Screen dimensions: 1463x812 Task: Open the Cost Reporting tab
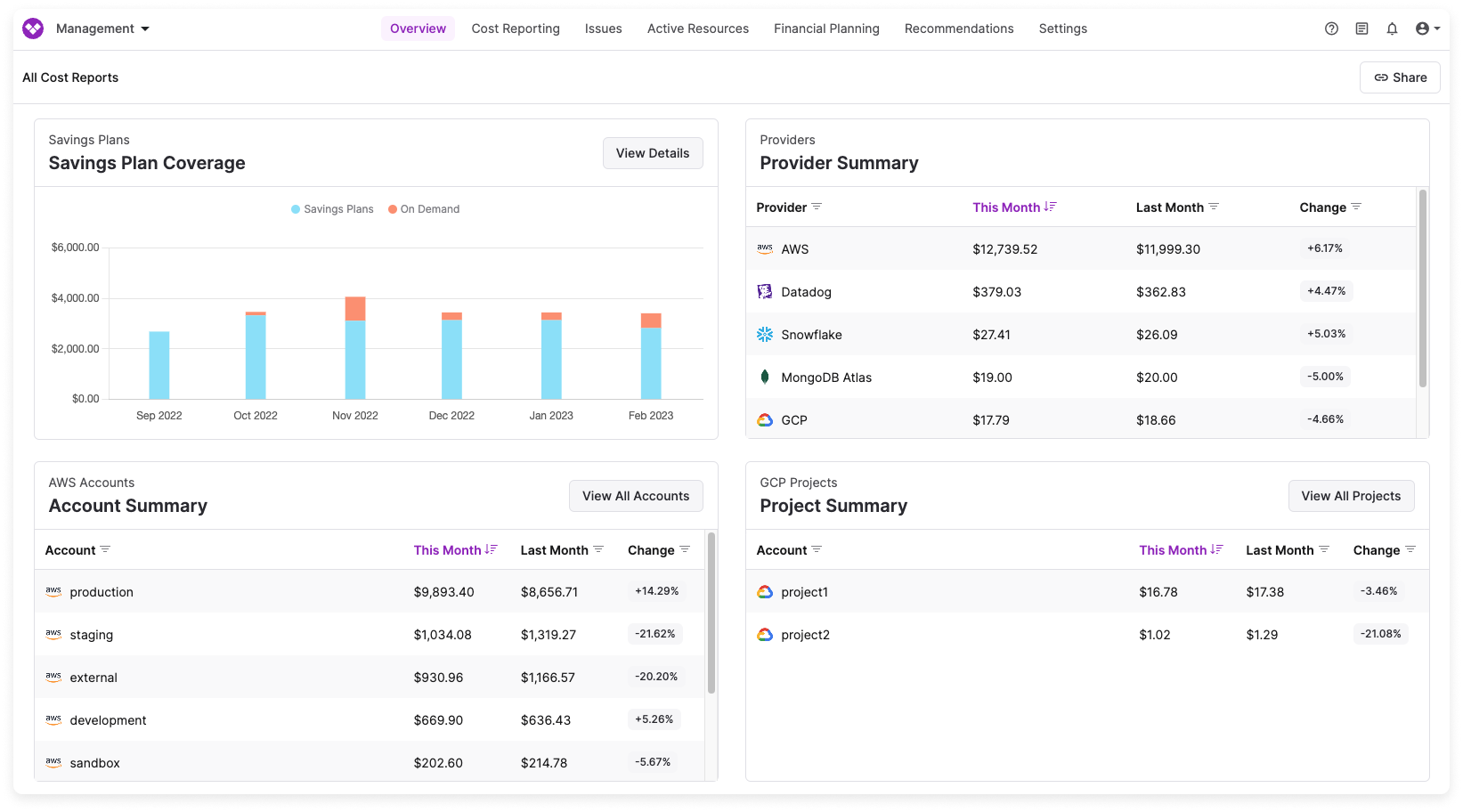tap(516, 28)
